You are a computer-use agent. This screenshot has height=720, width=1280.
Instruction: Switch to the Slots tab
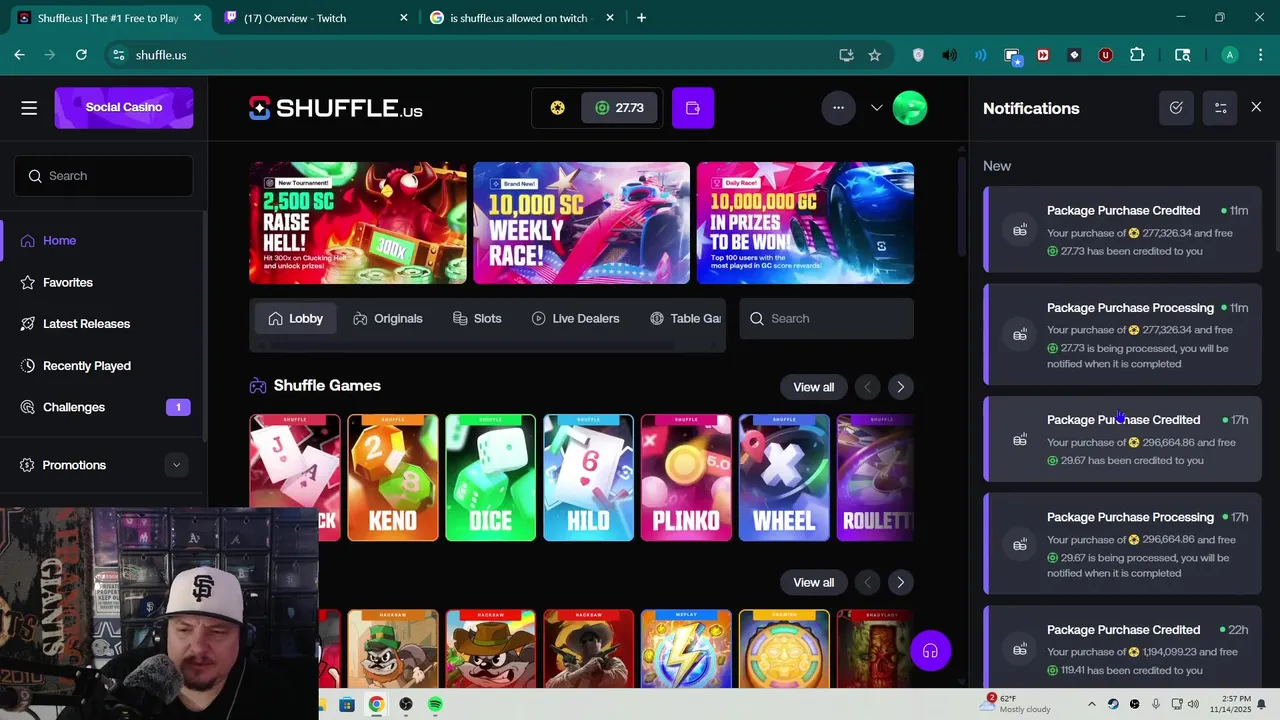(x=477, y=318)
